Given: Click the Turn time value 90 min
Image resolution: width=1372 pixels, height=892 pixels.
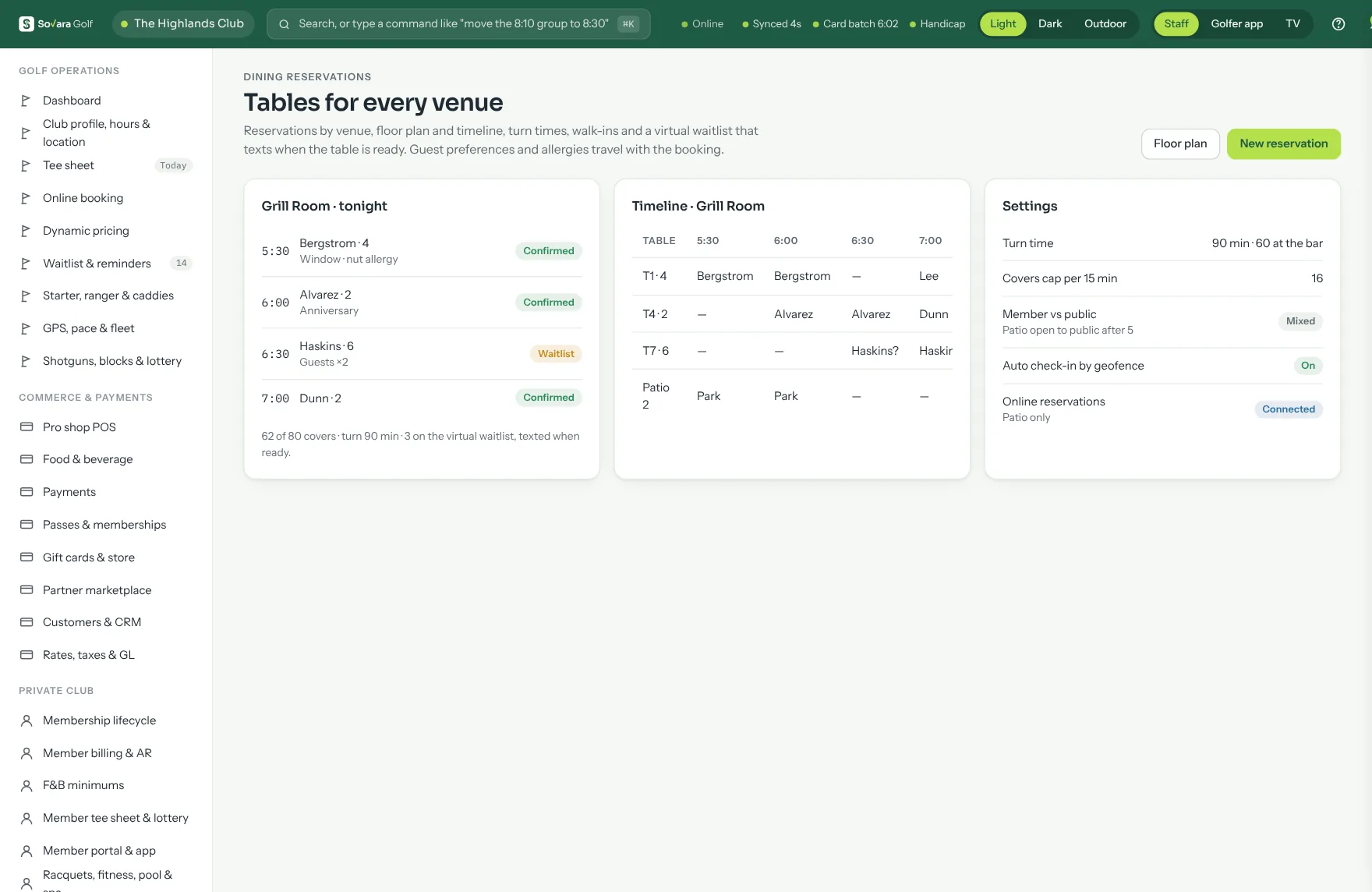Looking at the screenshot, I should 1268,243.
